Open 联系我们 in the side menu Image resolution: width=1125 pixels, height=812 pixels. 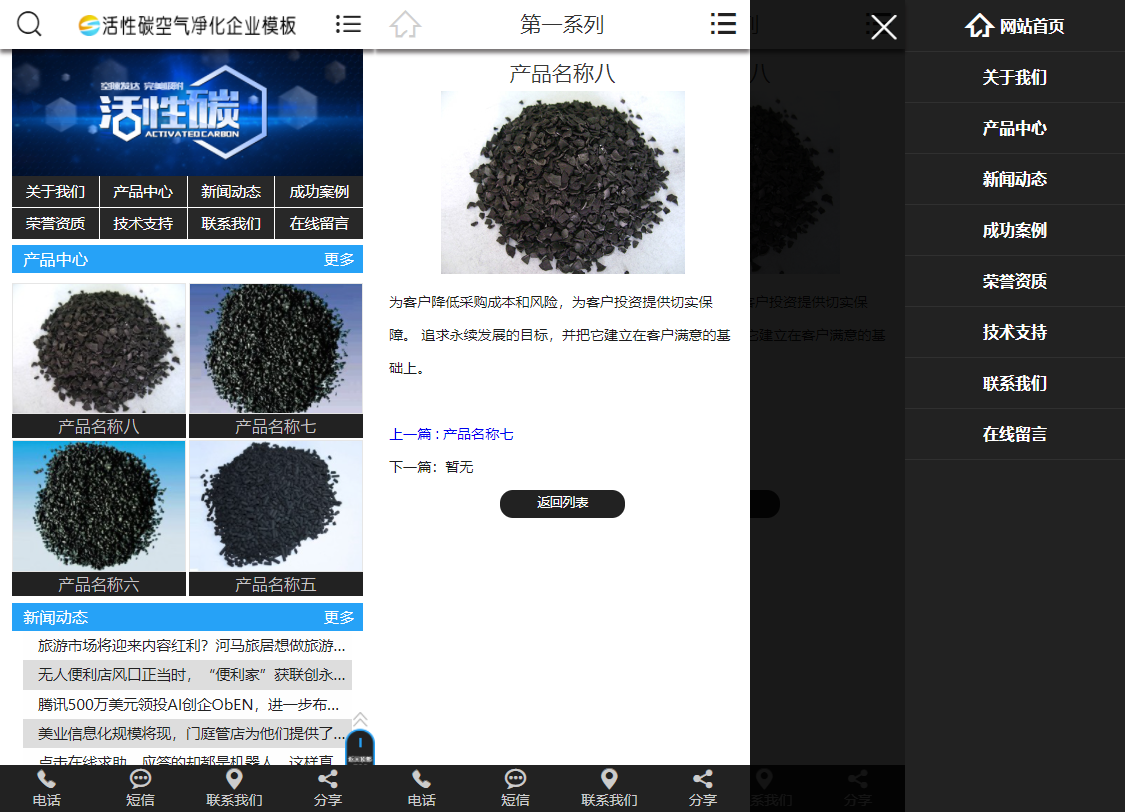(1015, 383)
